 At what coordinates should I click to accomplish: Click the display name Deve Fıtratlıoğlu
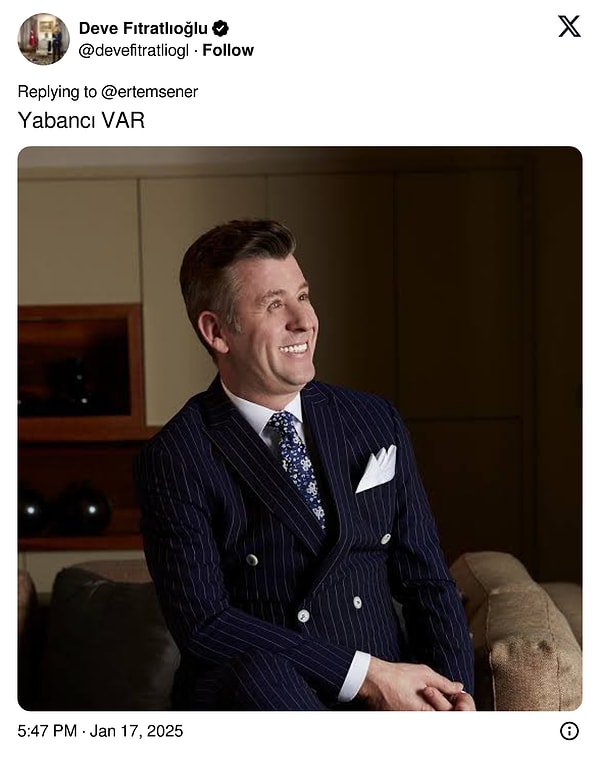point(143,29)
